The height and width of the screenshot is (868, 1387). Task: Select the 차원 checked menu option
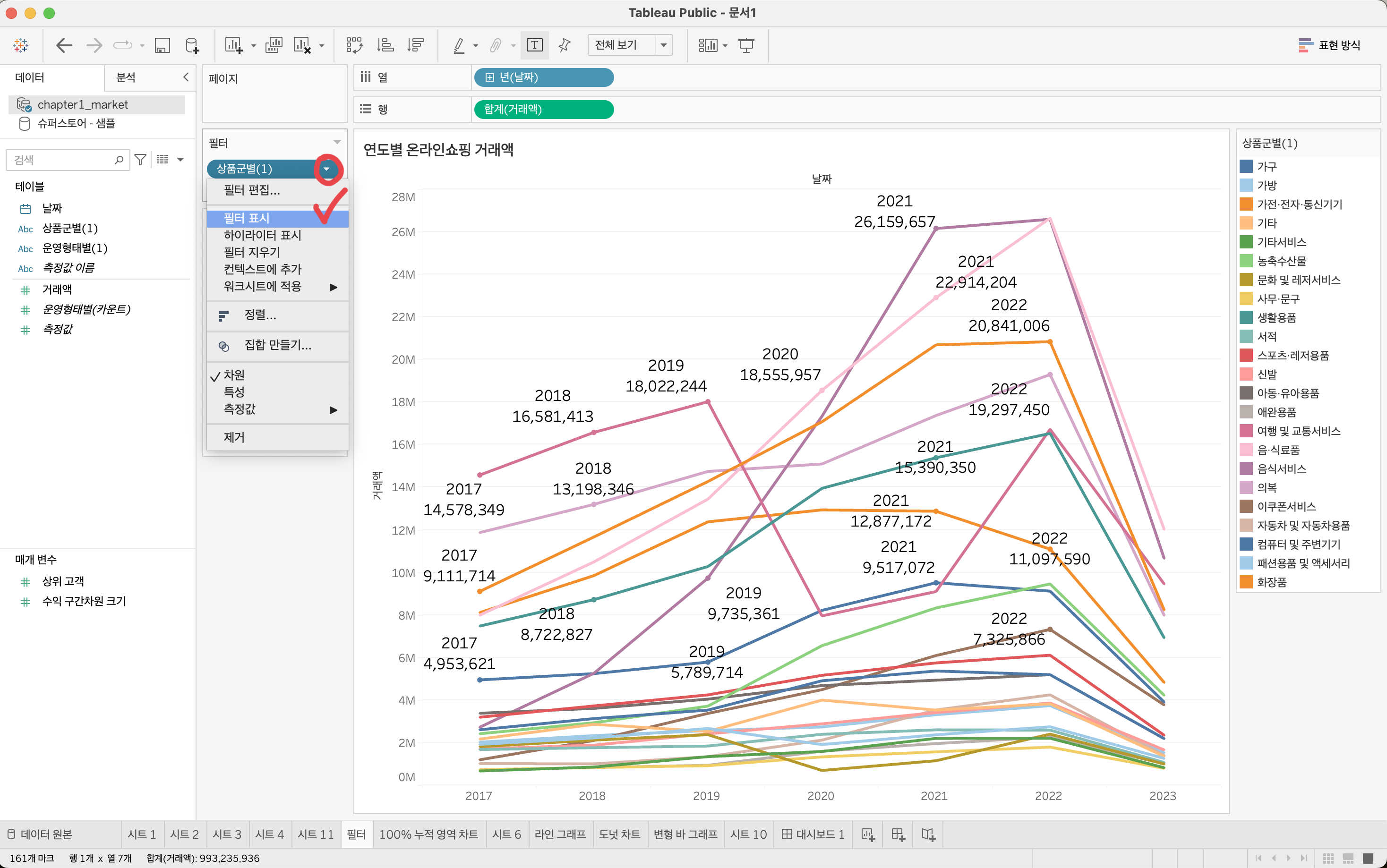tap(234, 375)
